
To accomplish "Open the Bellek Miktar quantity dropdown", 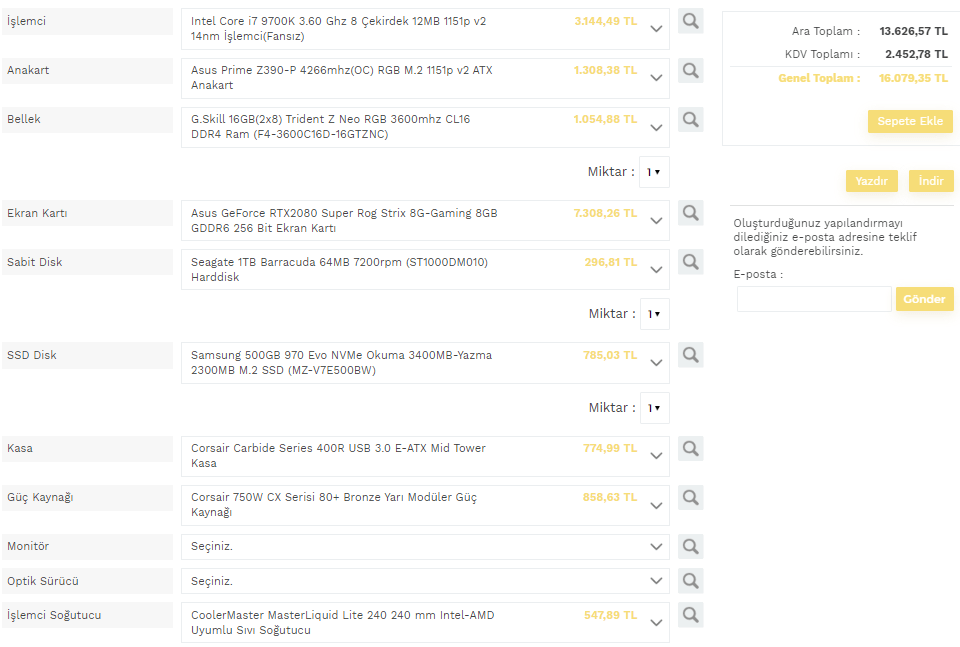I will 654,172.
